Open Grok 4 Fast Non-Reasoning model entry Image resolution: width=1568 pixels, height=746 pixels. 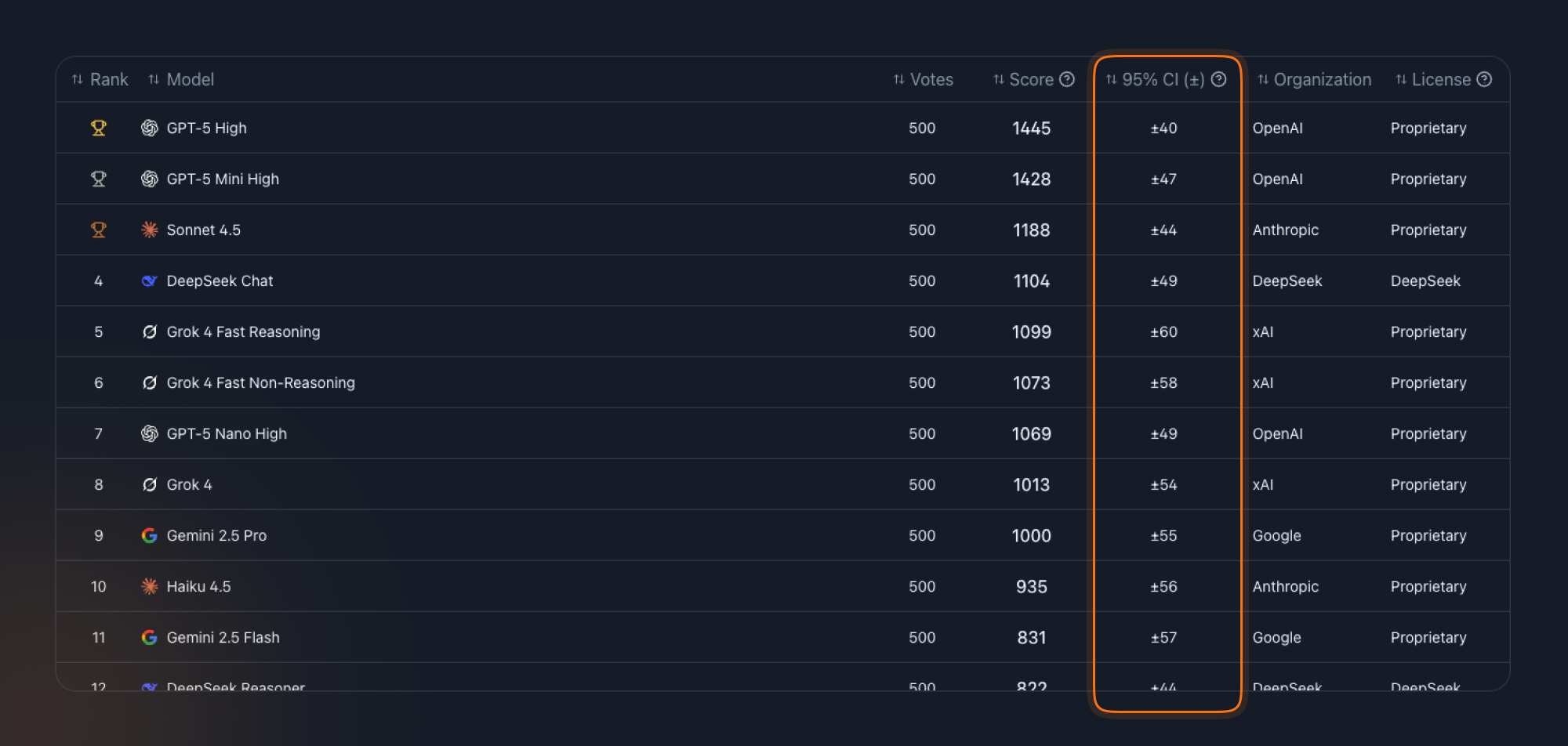point(260,382)
